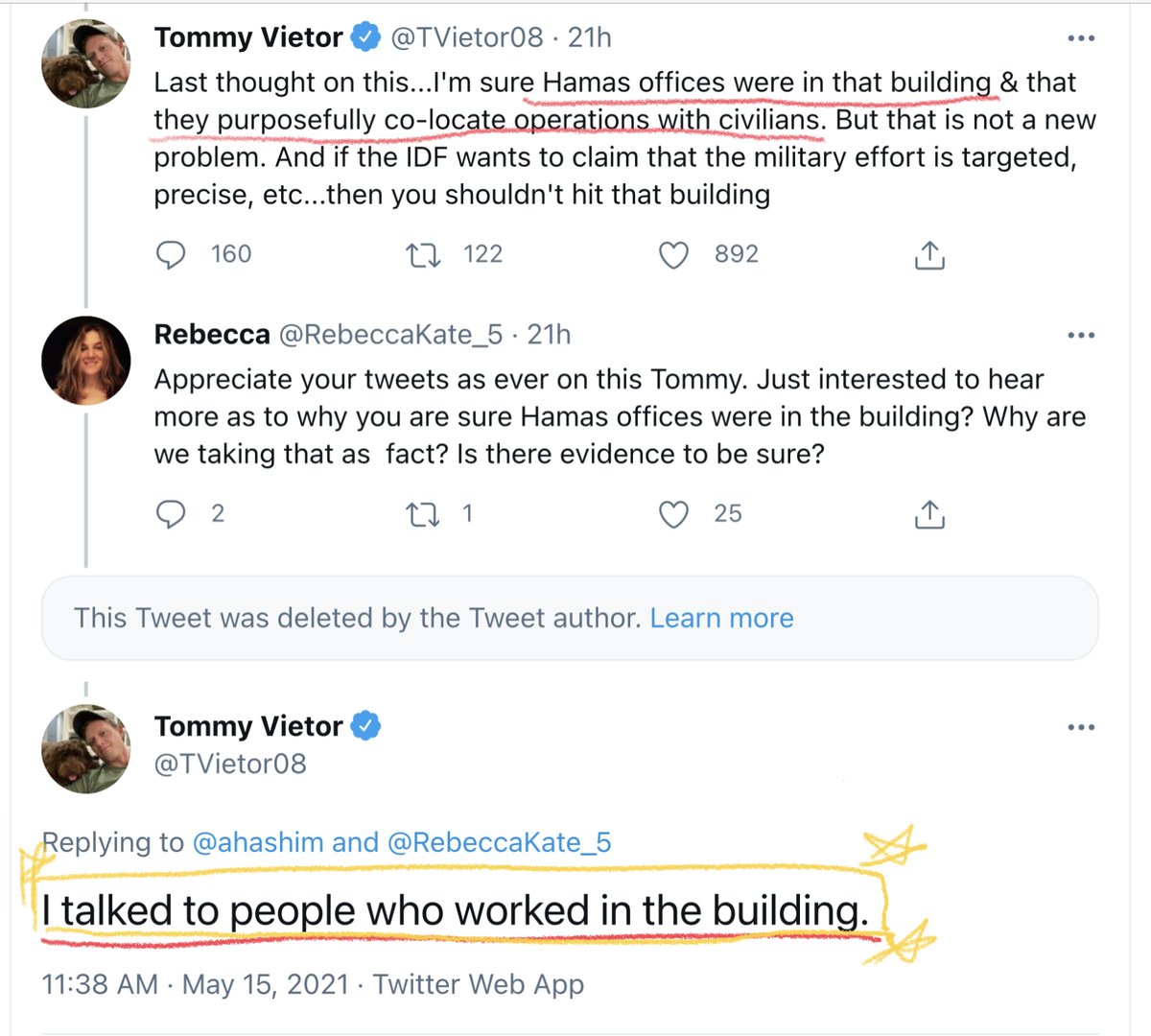This screenshot has height=1036, width=1151.
Task: Click the @TVietor08 handle on top tweet
Action: coord(466,37)
